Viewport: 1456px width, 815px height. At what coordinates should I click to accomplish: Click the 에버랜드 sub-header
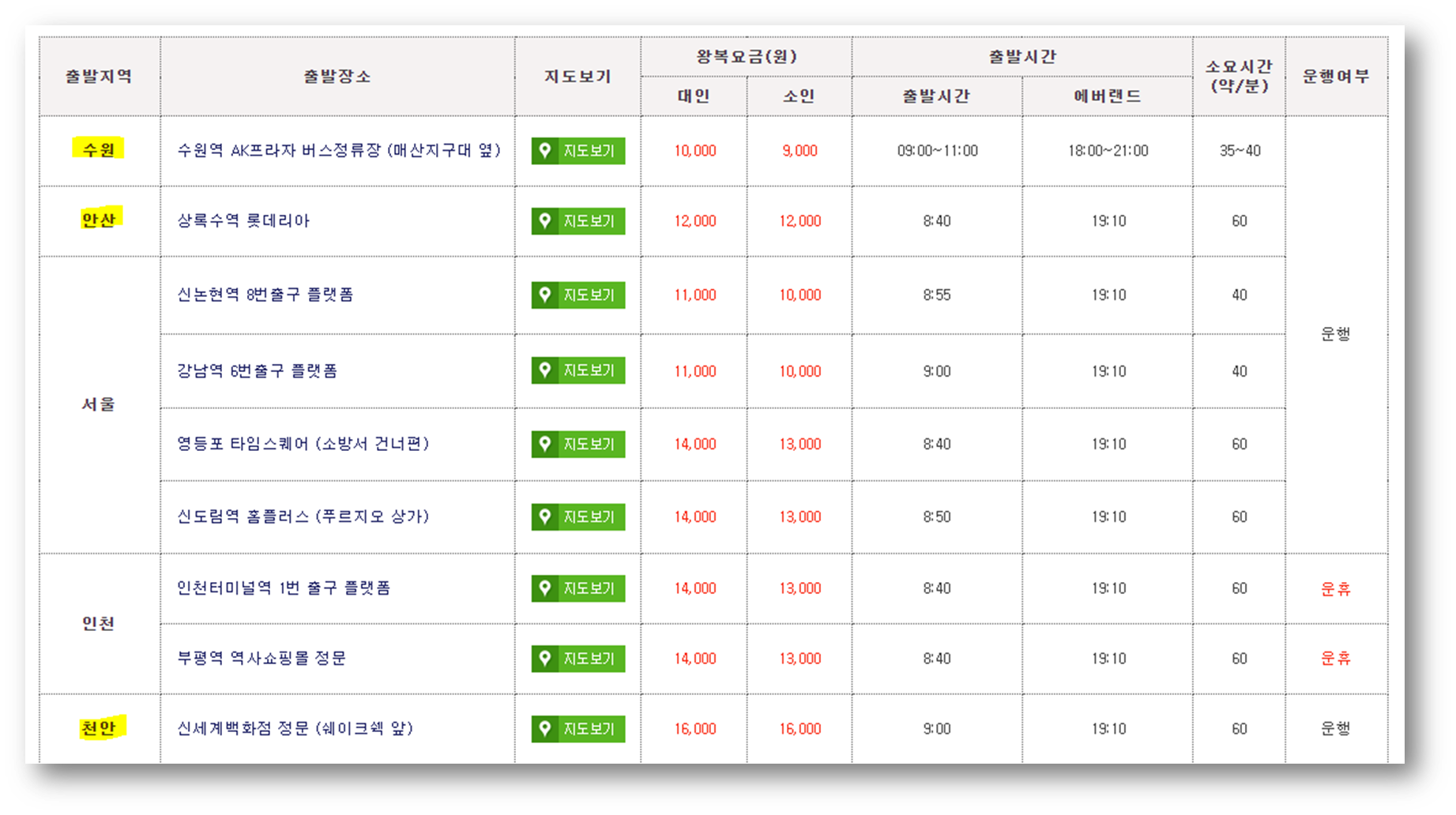1108,96
